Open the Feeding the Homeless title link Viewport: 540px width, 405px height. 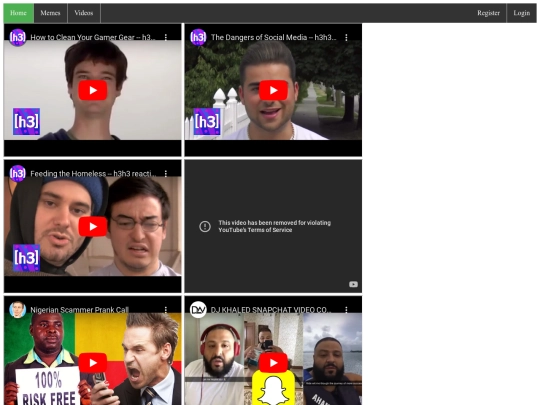click(x=93, y=174)
